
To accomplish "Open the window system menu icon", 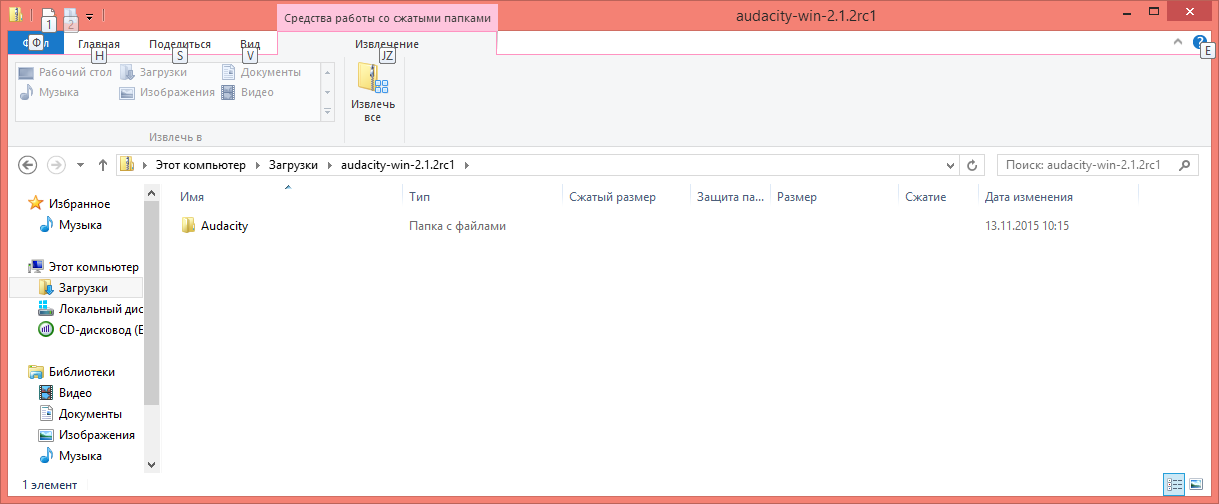I will click(17, 15).
